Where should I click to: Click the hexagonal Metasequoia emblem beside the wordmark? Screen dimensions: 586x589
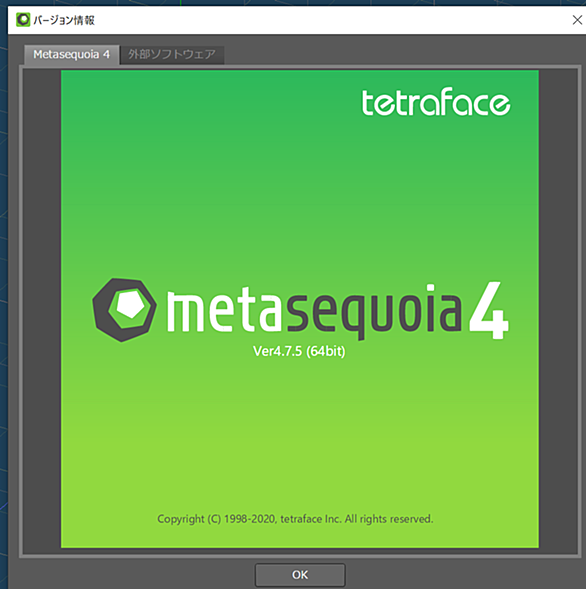coord(124,310)
